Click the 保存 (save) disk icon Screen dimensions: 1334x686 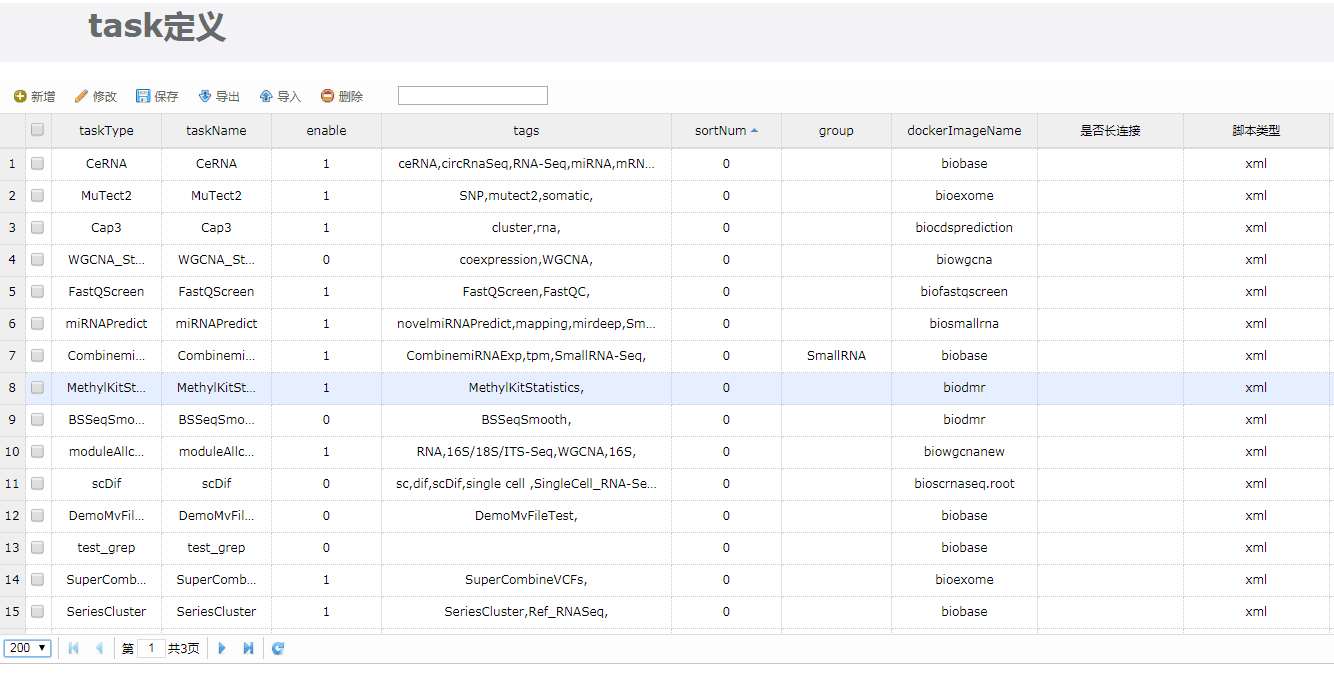[x=143, y=96]
